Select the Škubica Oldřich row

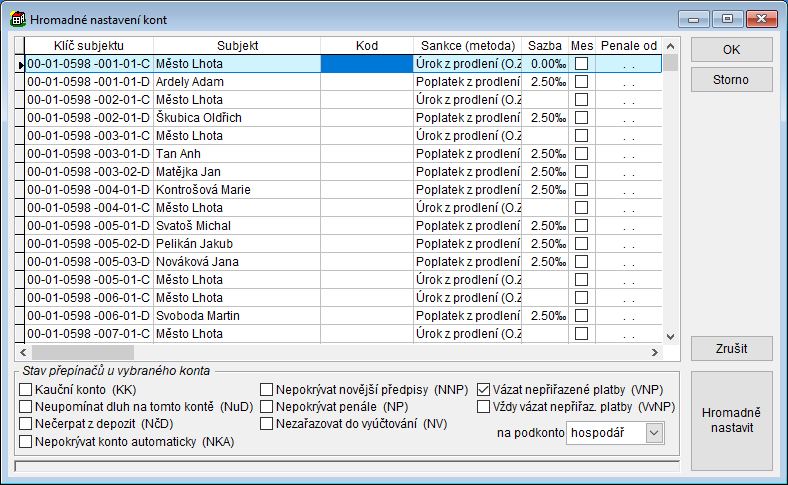[236, 118]
